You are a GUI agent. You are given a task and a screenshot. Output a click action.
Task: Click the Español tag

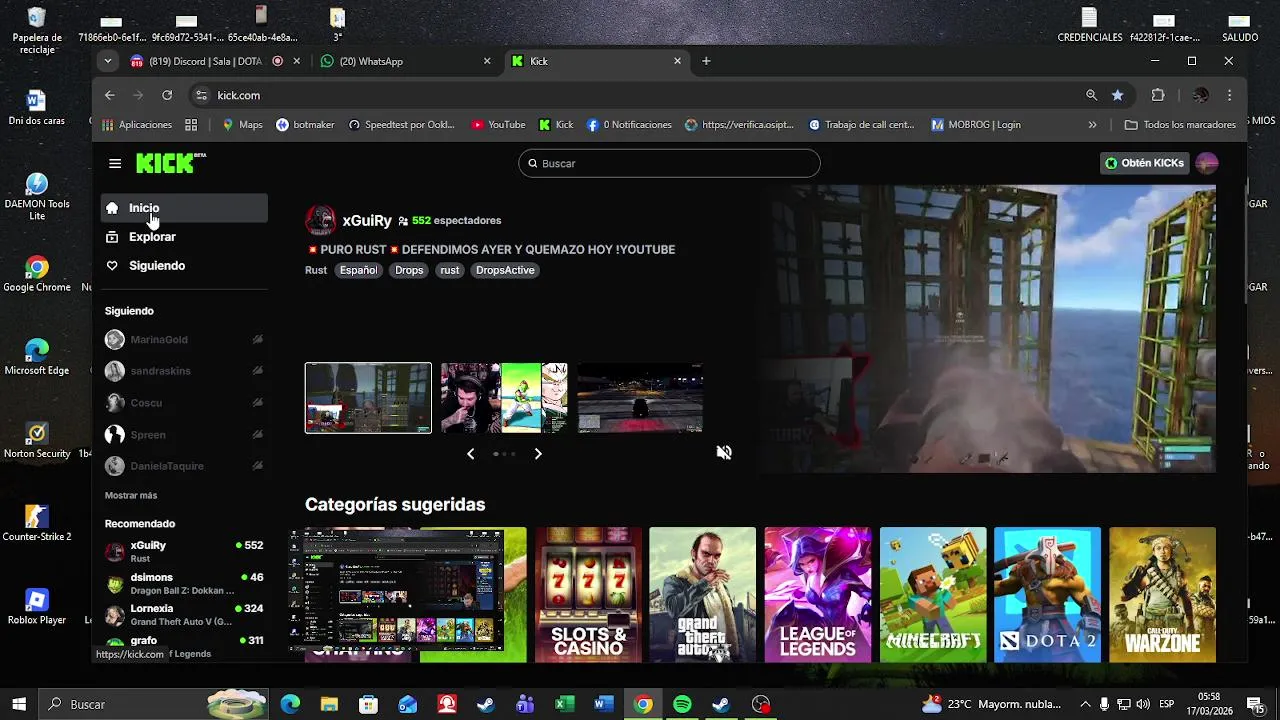[358, 270]
